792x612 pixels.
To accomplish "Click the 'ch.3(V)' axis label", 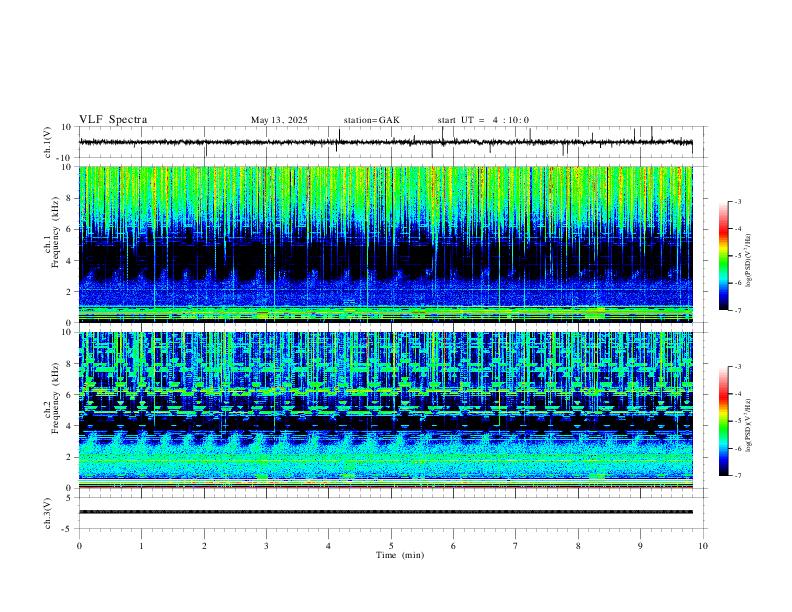I will click(x=48, y=513).
